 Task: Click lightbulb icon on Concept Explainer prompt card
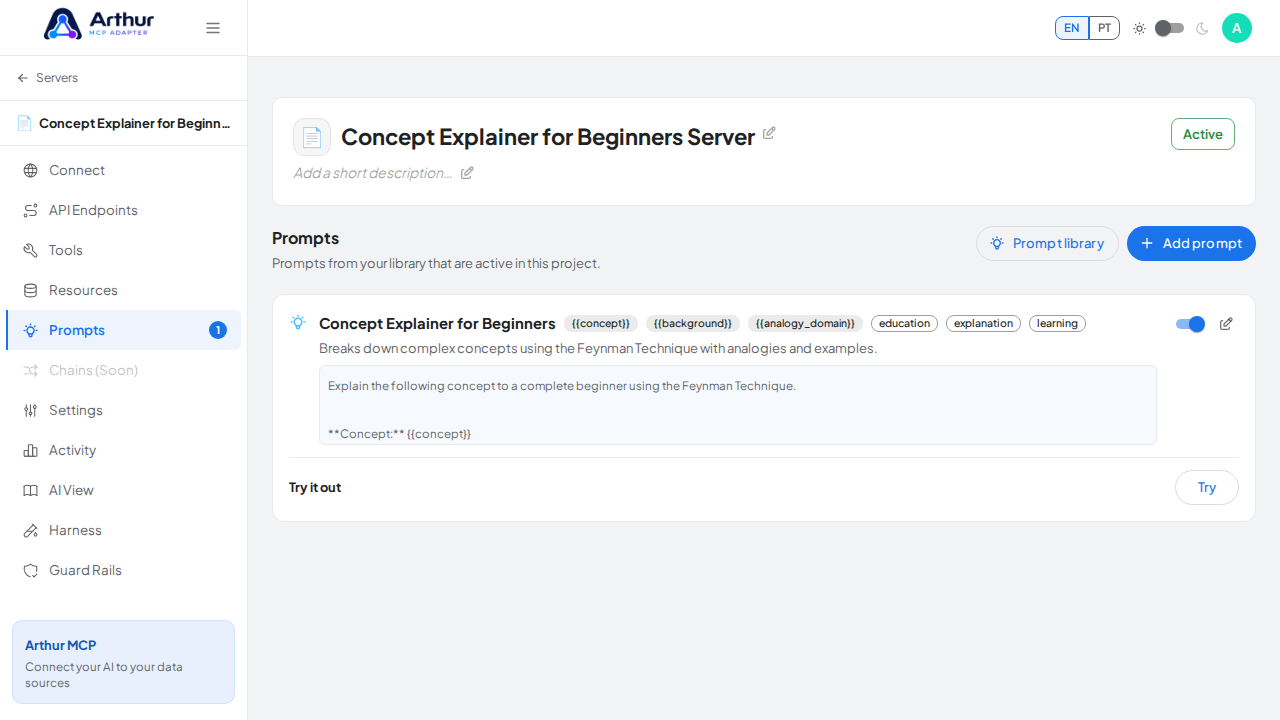click(x=298, y=322)
